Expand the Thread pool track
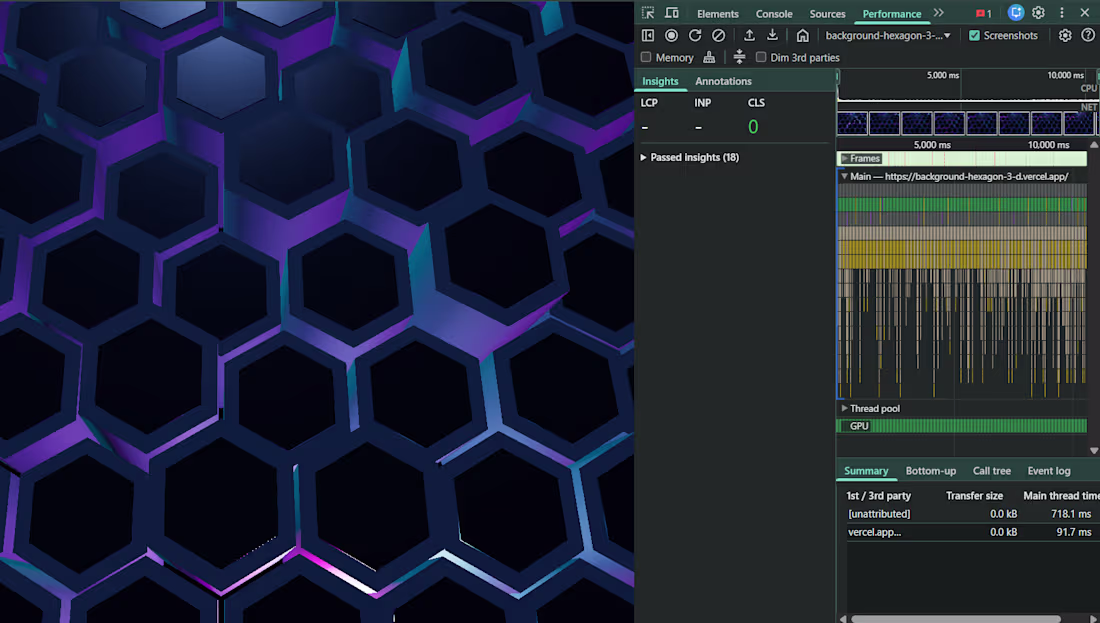This screenshot has height=623, width=1100. [x=844, y=408]
